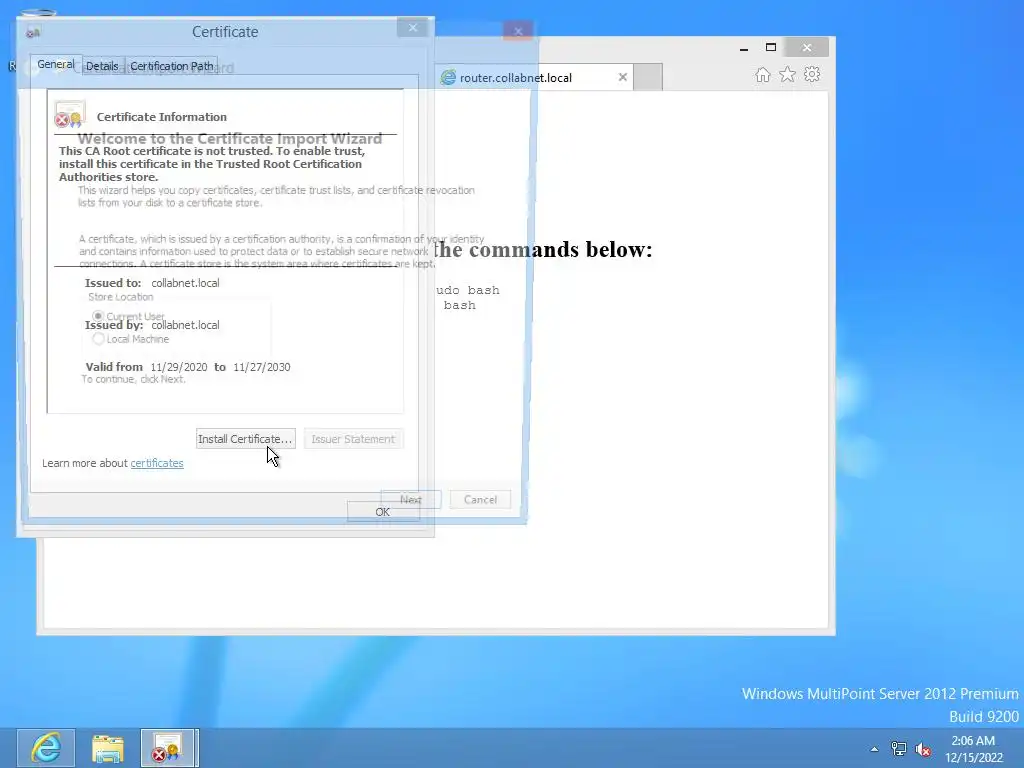This screenshot has width=1024, height=768.
Task: Open the certificates help link
Action: (x=157, y=463)
